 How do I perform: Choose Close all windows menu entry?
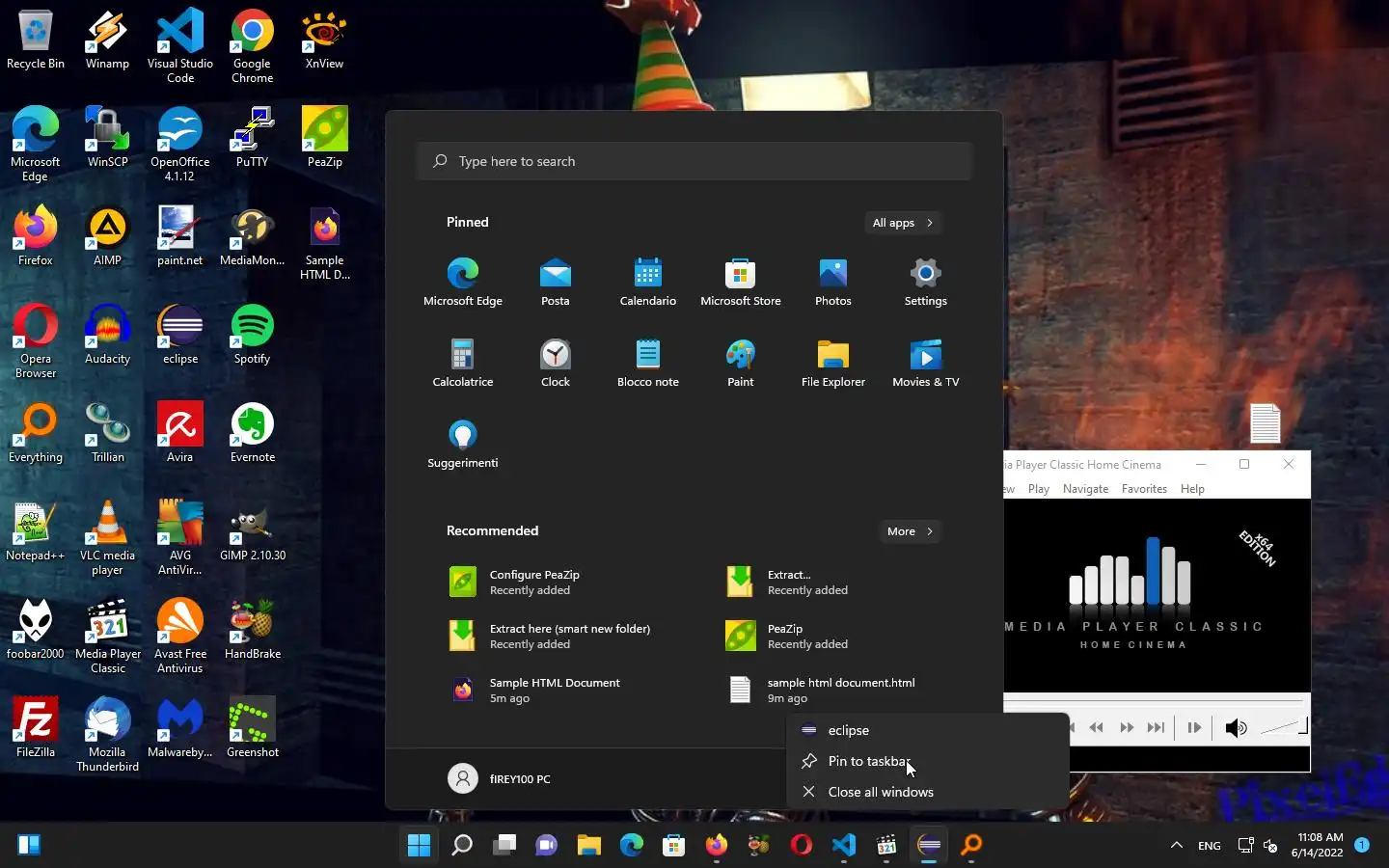[927, 792]
